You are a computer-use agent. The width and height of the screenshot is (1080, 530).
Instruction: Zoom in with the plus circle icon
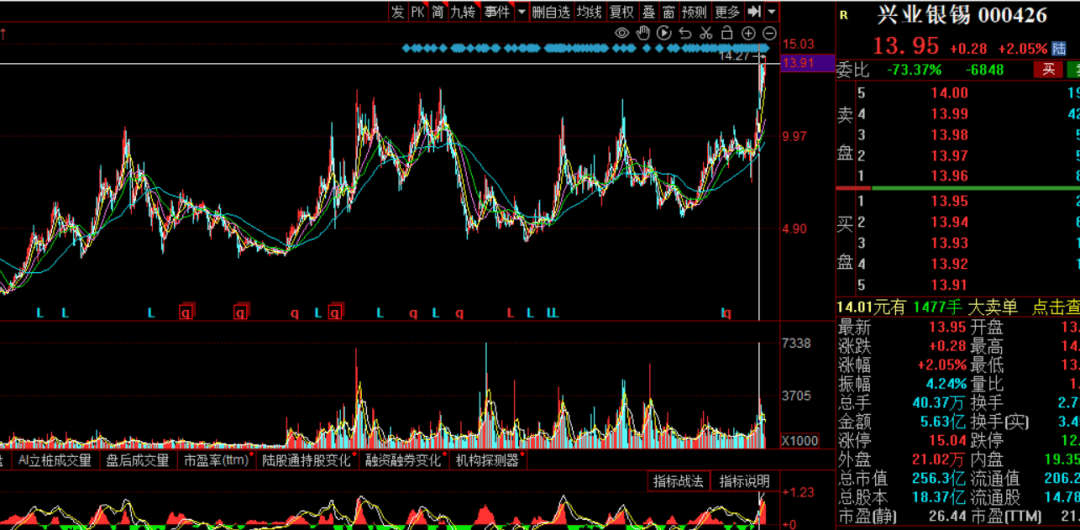click(x=748, y=33)
